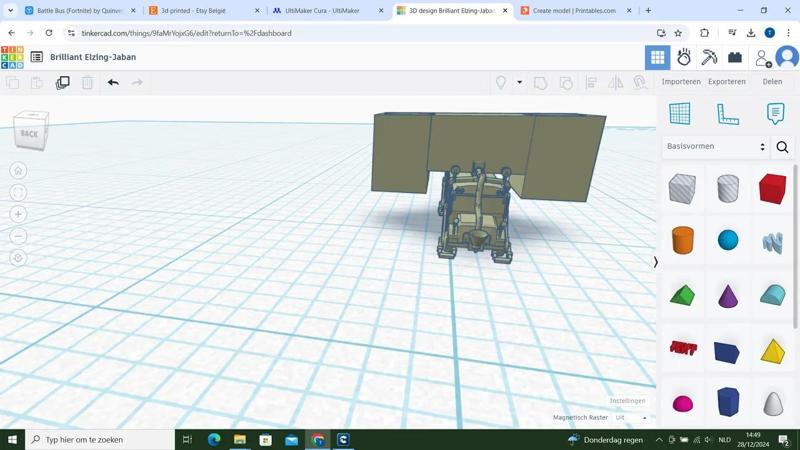Click the Importeren button

pos(681,82)
